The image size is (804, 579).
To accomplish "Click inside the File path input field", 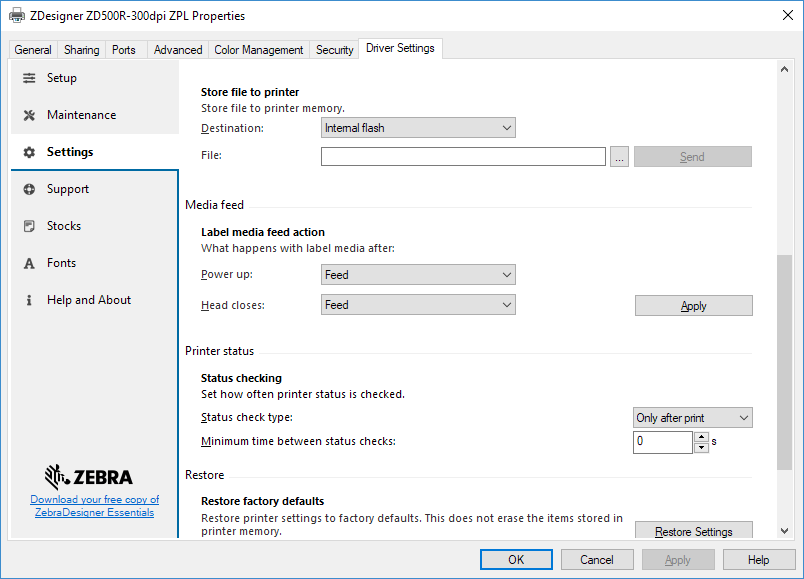I will tap(463, 156).
